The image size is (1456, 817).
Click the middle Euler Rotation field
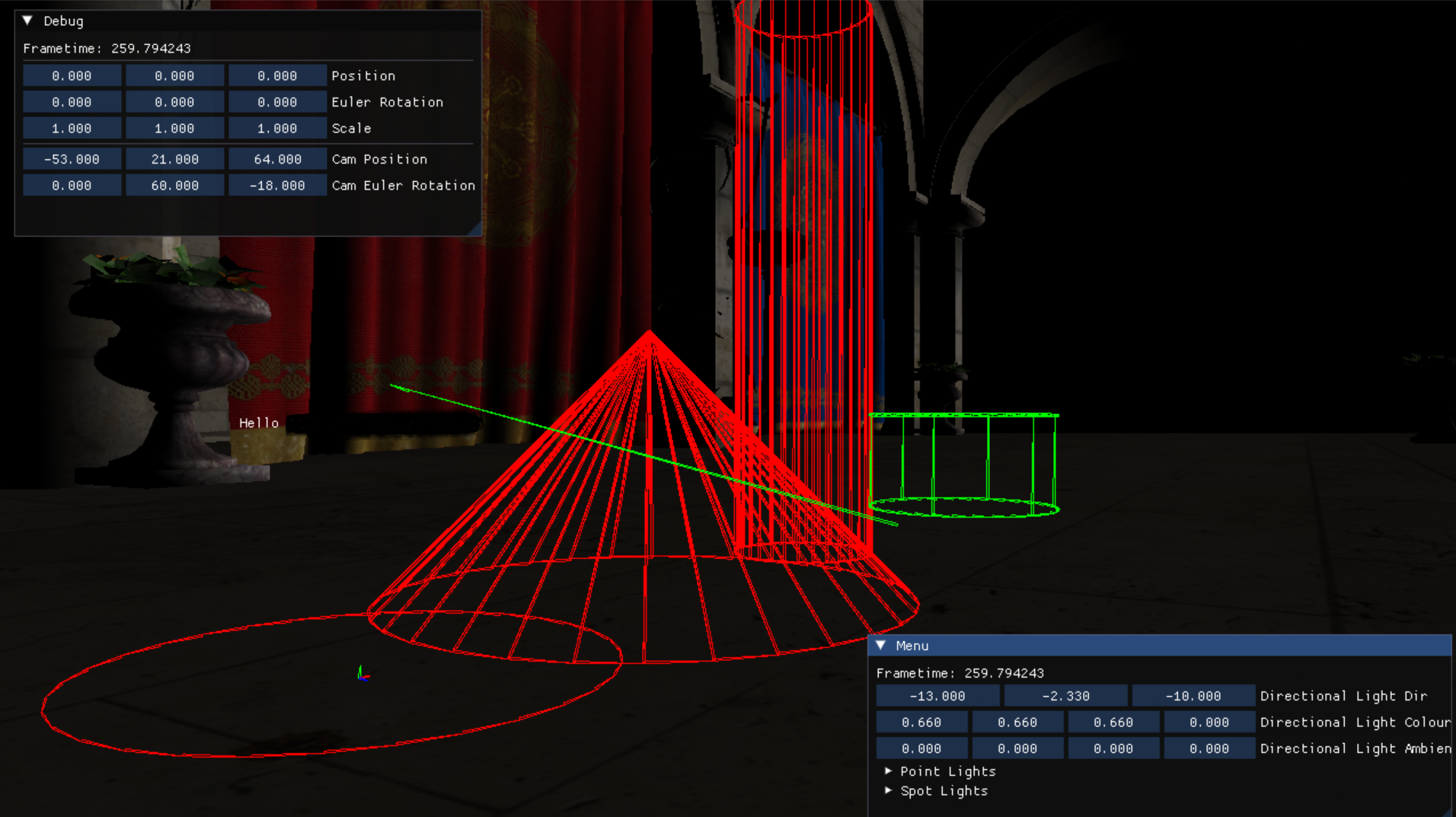pos(174,101)
